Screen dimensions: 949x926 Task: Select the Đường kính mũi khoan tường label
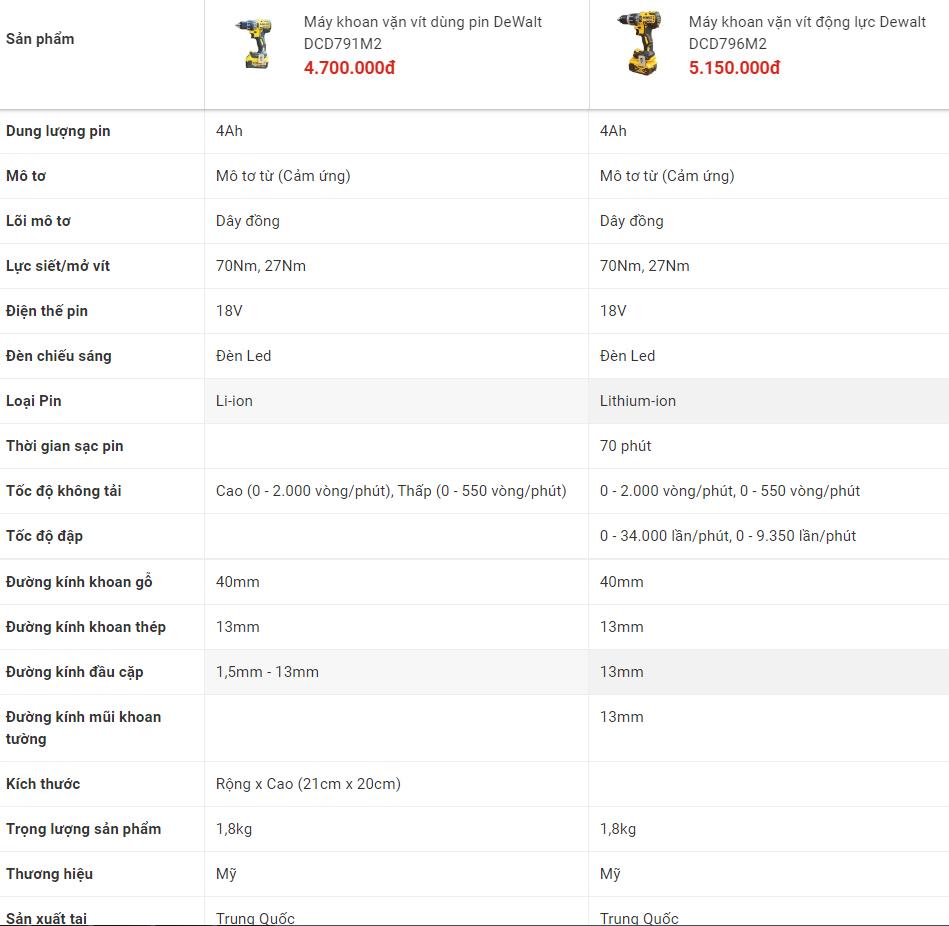coord(83,727)
